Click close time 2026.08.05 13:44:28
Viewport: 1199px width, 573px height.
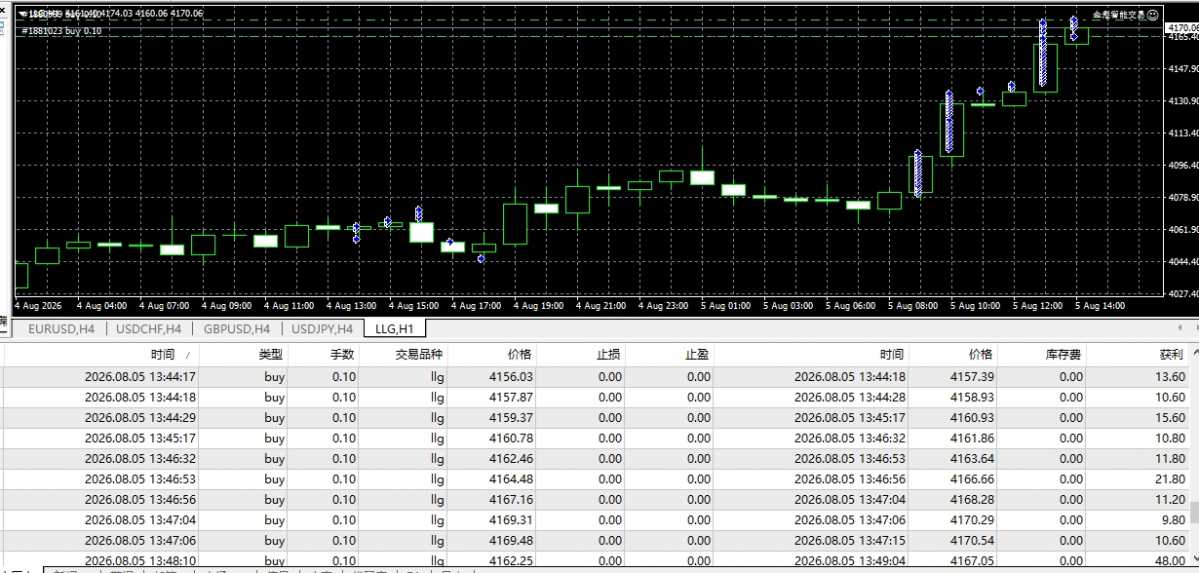[x=850, y=397]
